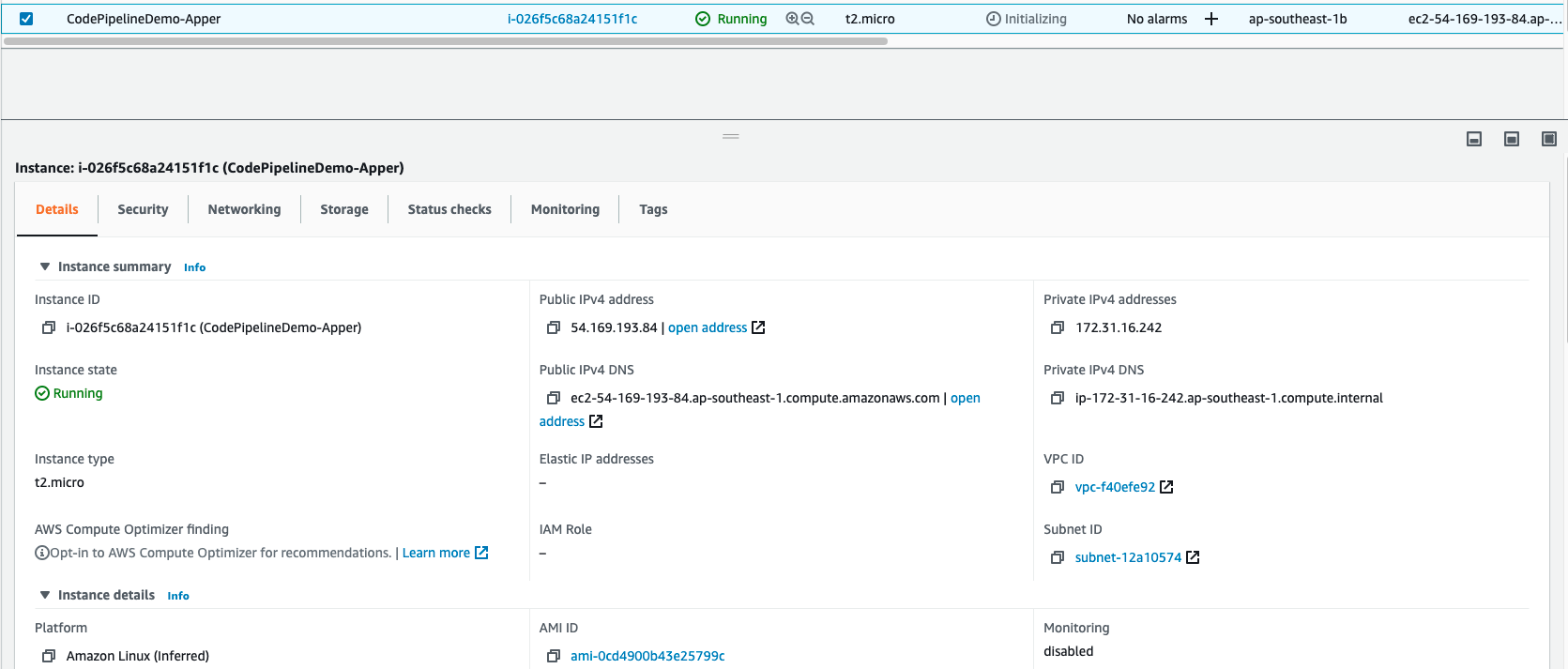
Task: Copy the AMI ID value
Action: pyautogui.click(x=554, y=656)
